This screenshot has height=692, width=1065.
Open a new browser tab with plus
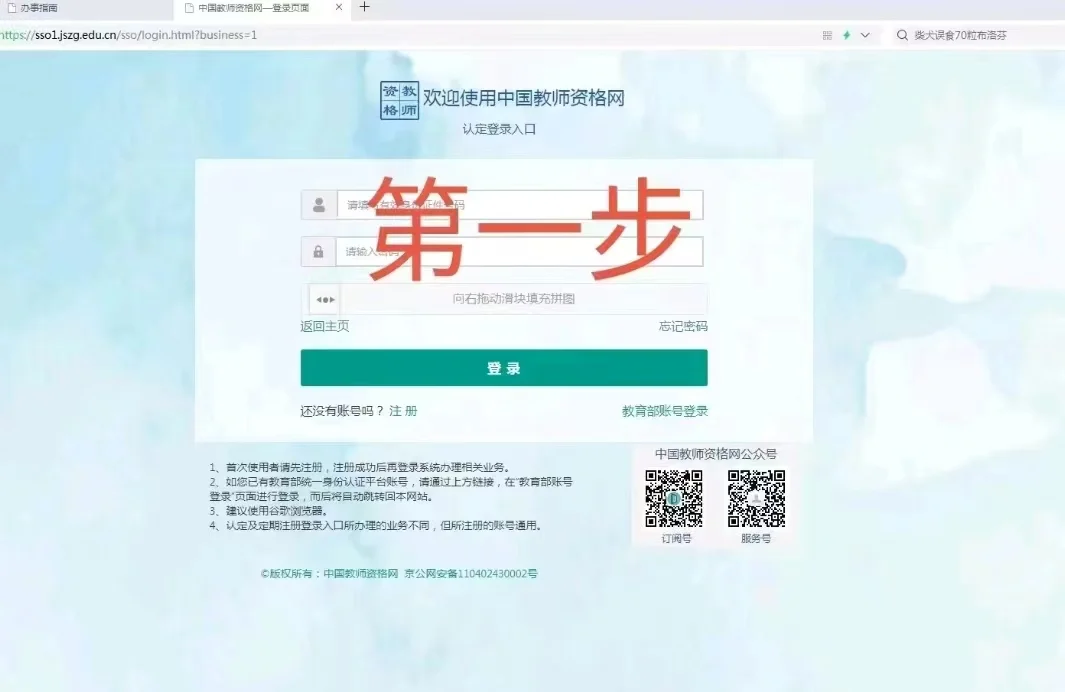click(365, 7)
